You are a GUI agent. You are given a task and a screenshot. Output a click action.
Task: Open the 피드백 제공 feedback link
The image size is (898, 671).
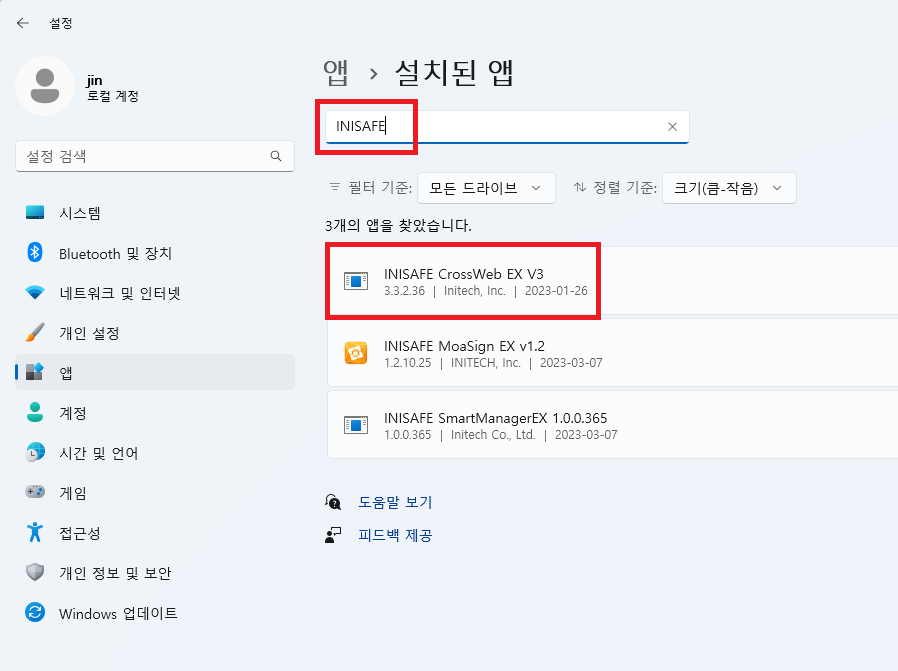pyautogui.click(x=389, y=536)
